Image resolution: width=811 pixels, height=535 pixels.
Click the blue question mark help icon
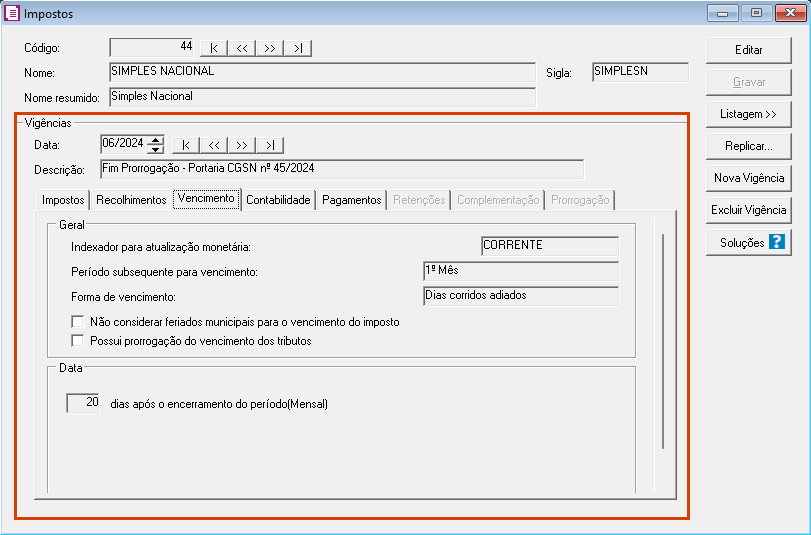[x=776, y=242]
